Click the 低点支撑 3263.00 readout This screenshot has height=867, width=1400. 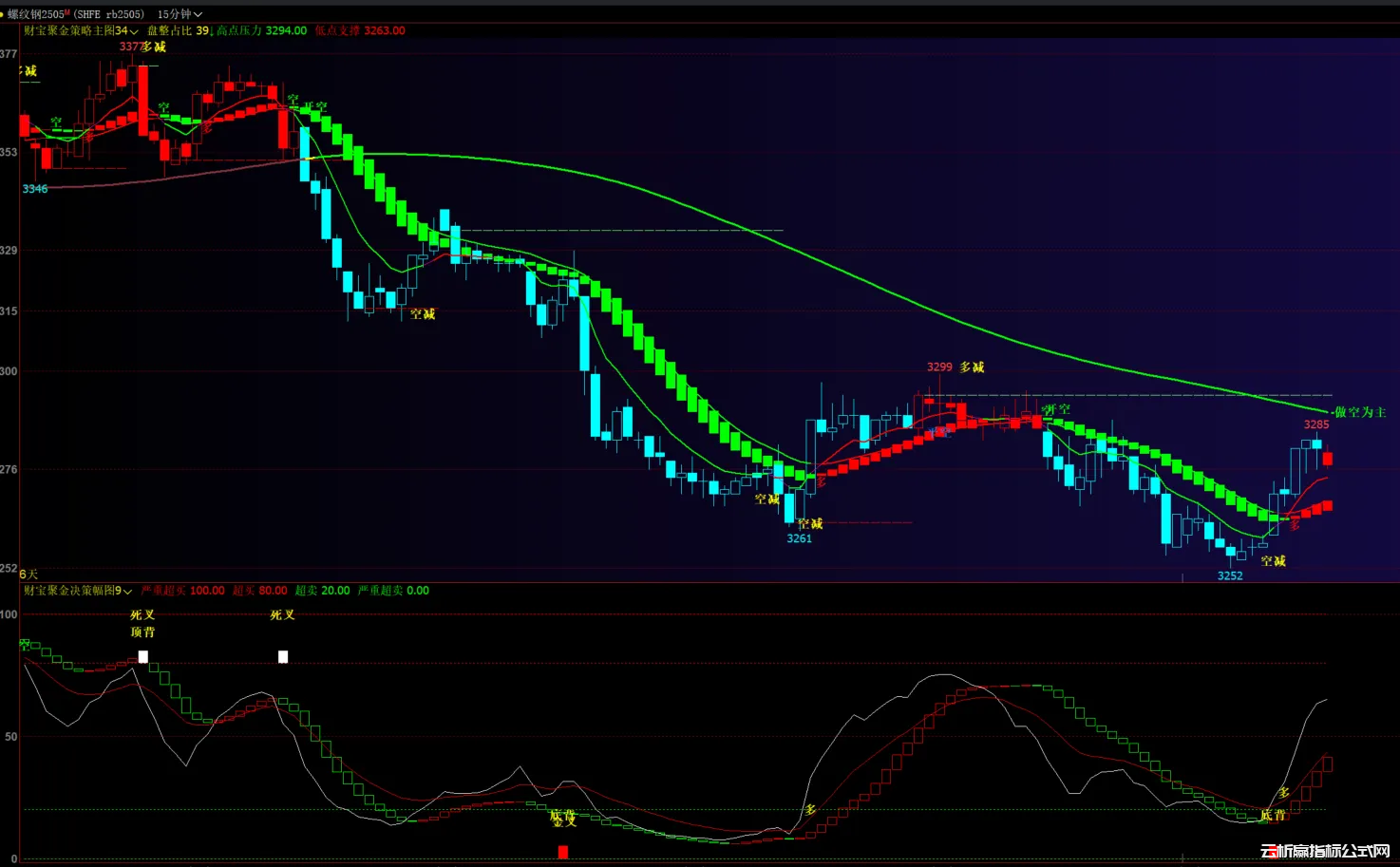click(360, 30)
